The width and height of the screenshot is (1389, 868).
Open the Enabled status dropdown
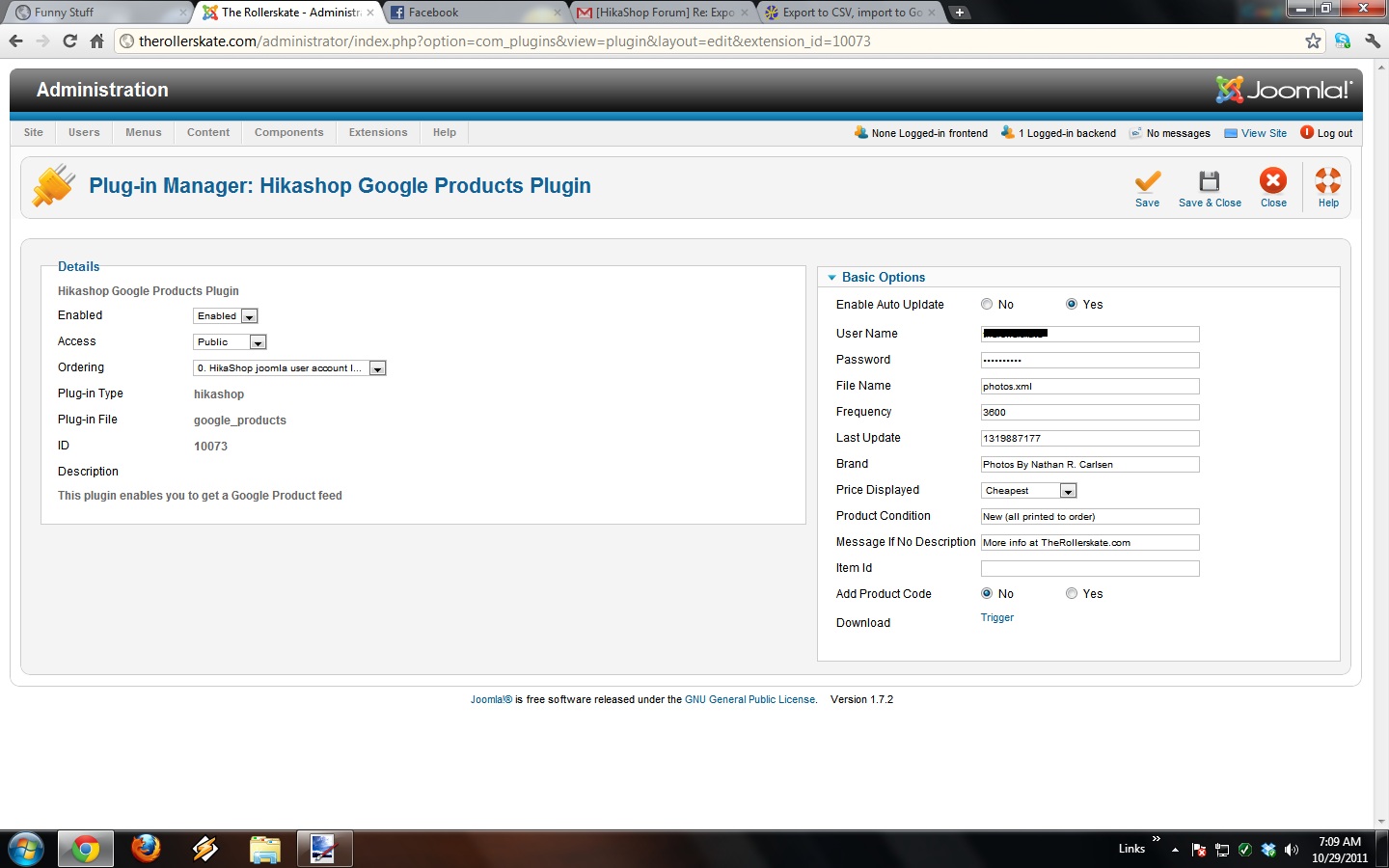click(226, 316)
